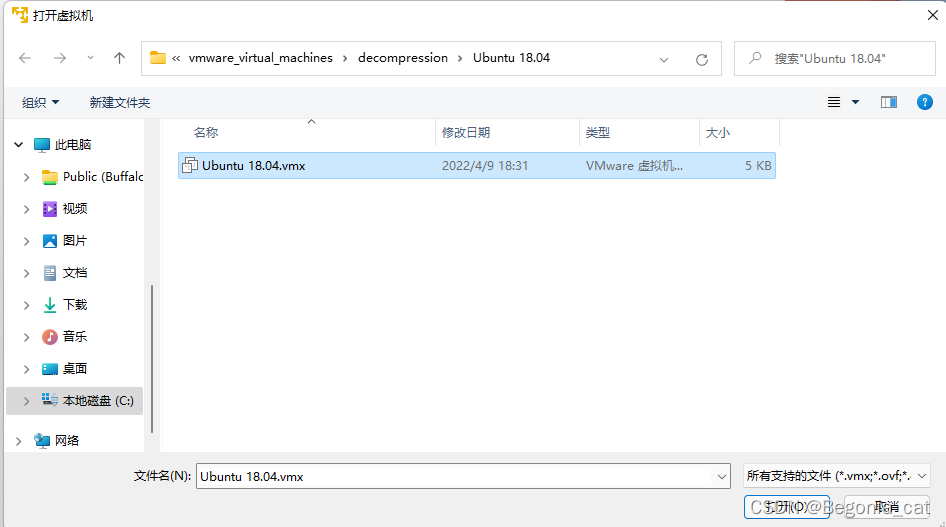Expand the 桌面 tree node
The height and width of the screenshot is (527, 946).
[x=26, y=368]
